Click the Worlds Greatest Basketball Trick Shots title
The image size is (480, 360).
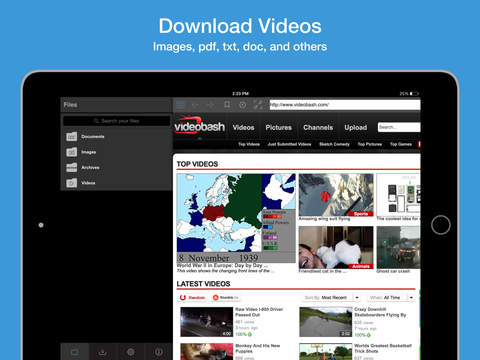tap(383, 349)
